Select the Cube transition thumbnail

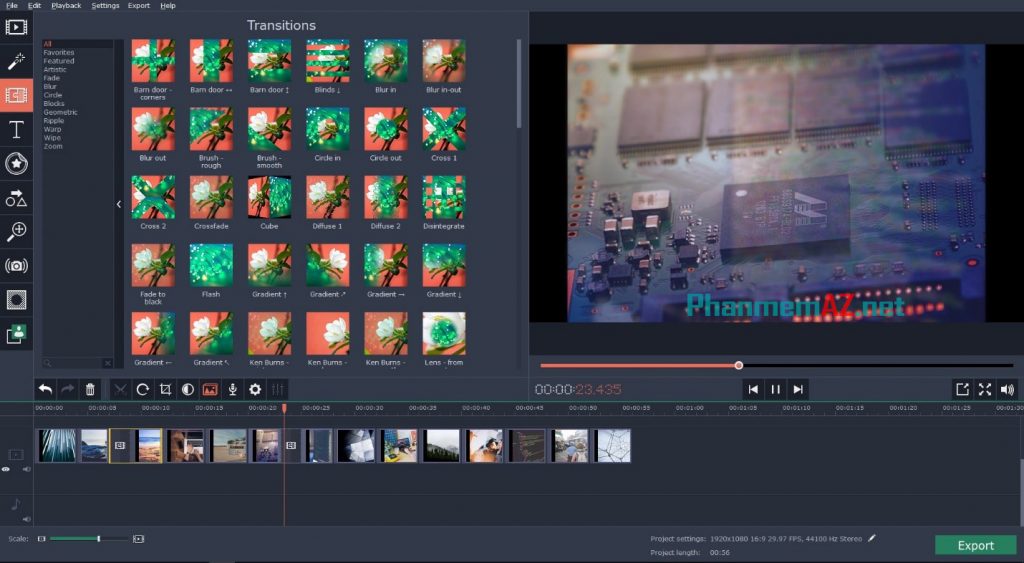(269, 197)
